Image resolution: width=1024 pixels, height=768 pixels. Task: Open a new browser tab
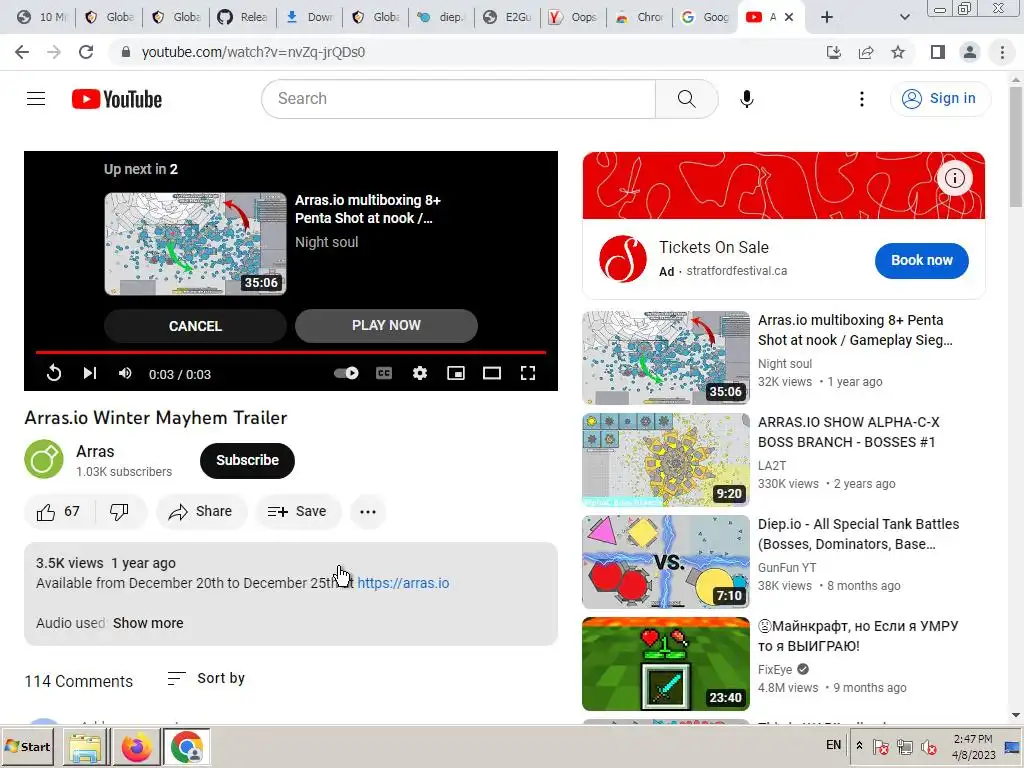click(826, 17)
